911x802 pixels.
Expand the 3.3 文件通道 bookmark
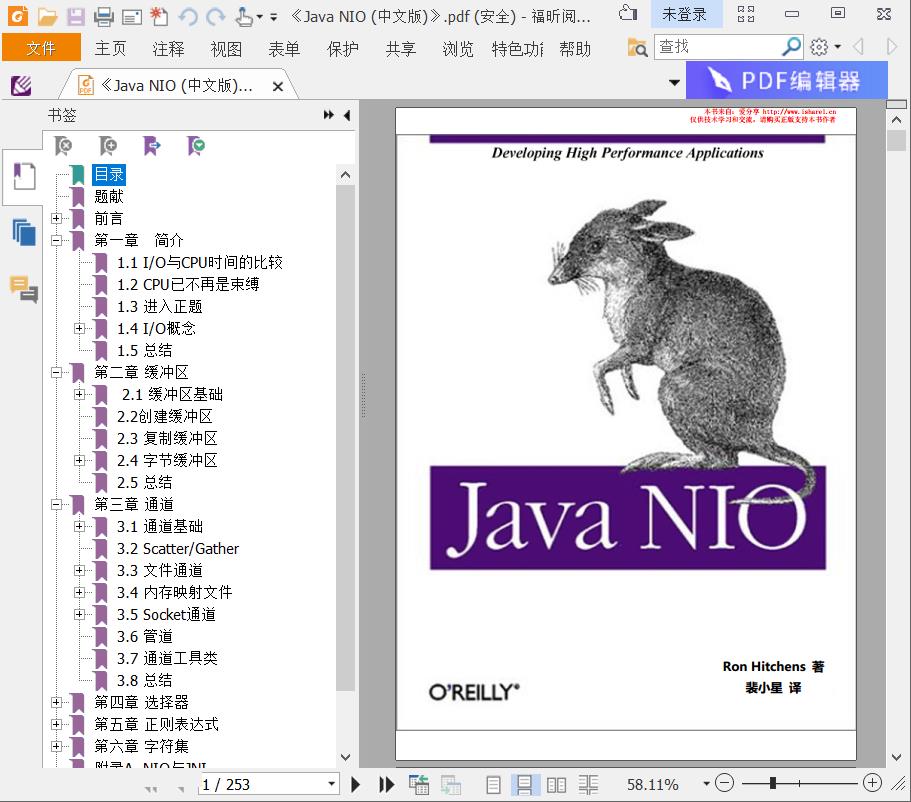click(80, 571)
